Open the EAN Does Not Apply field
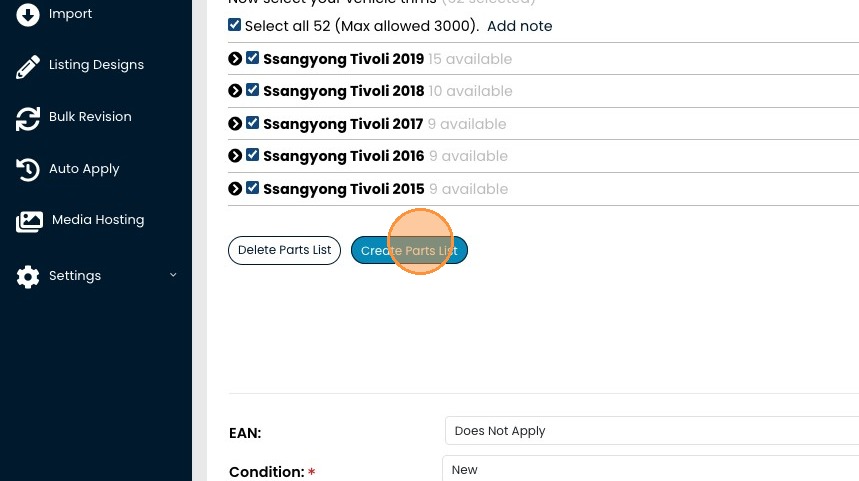This screenshot has width=859, height=481. 651,431
